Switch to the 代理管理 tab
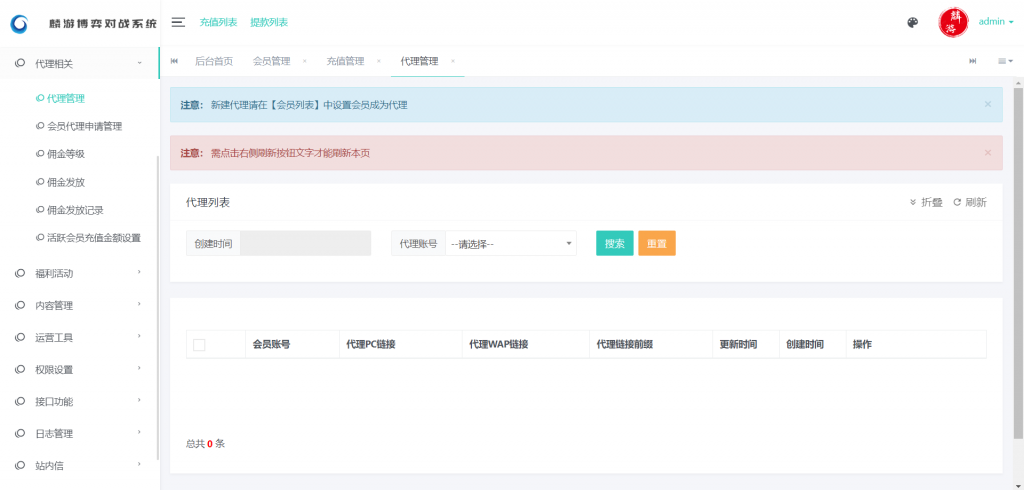 pyautogui.click(x=419, y=61)
